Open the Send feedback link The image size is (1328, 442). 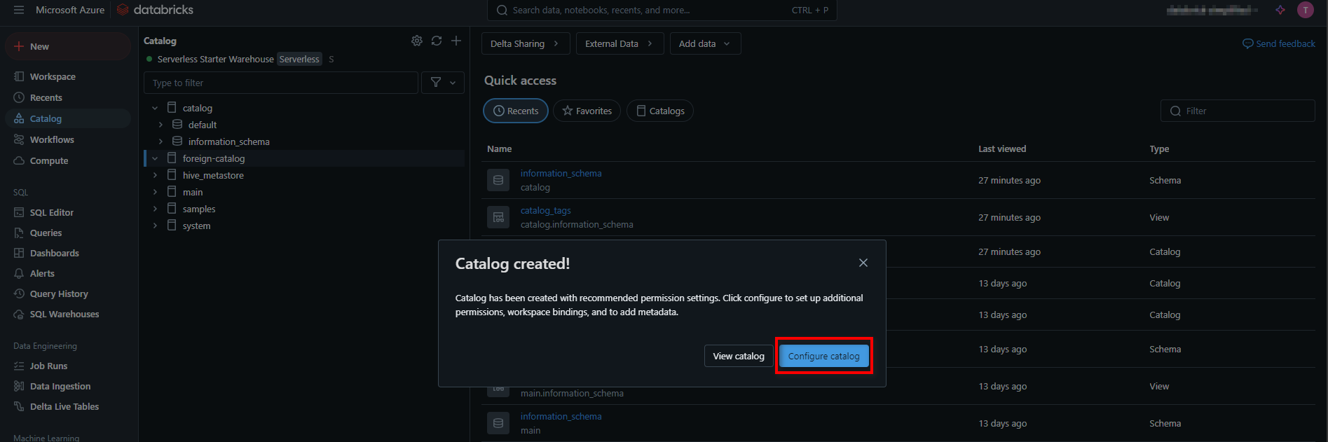click(1279, 44)
